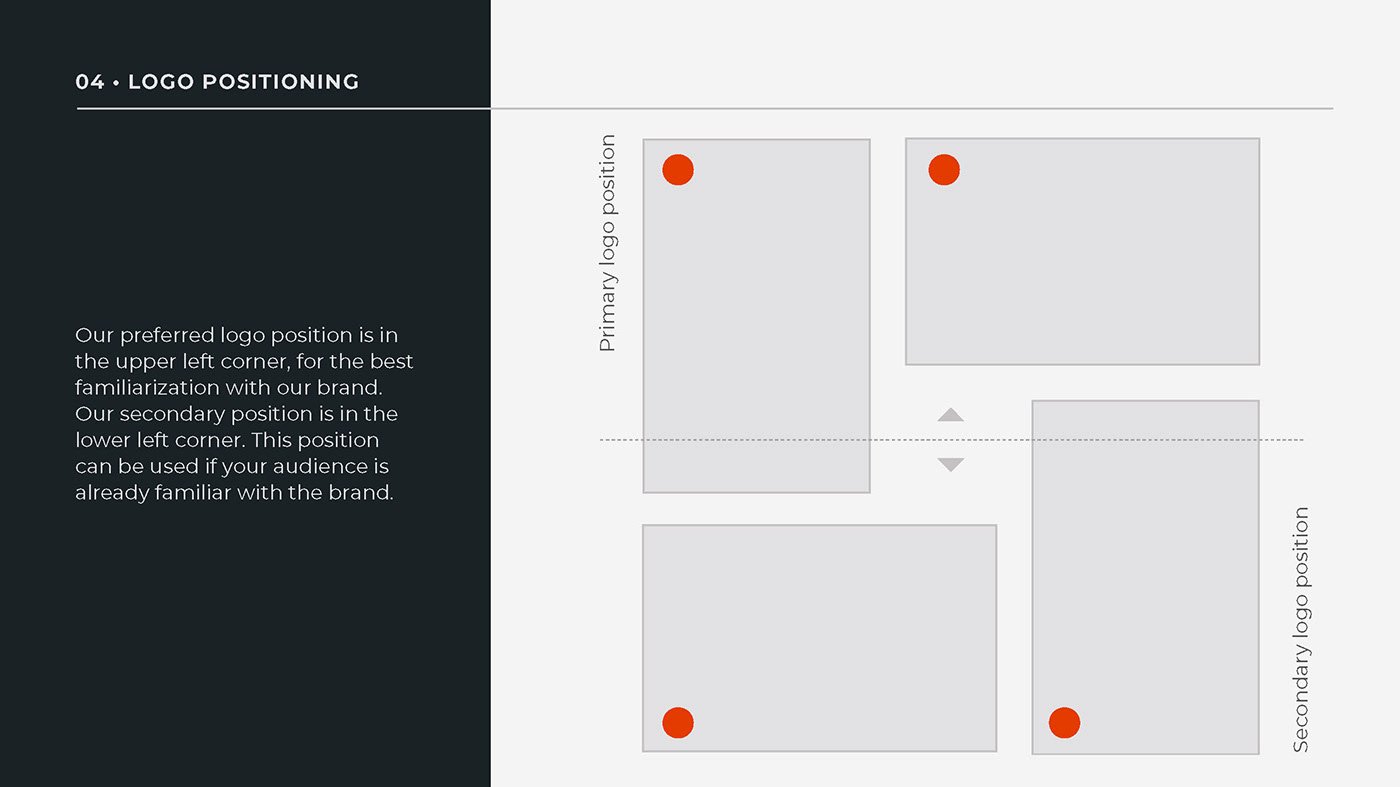Click the upward-pointing gray triangle arrow
The width and height of the screenshot is (1400, 787).
tap(950, 415)
